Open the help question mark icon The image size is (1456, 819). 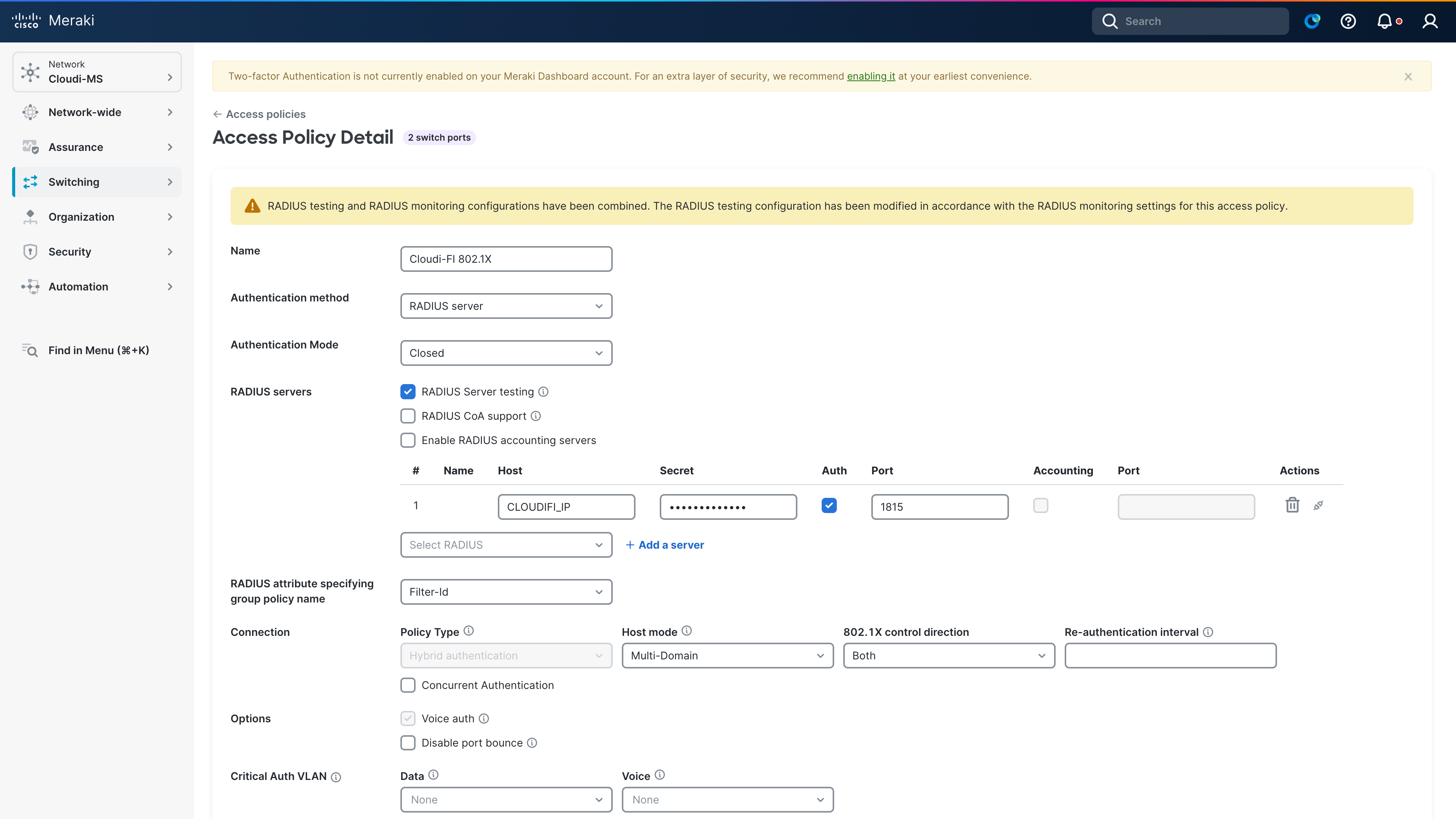coord(1348,21)
